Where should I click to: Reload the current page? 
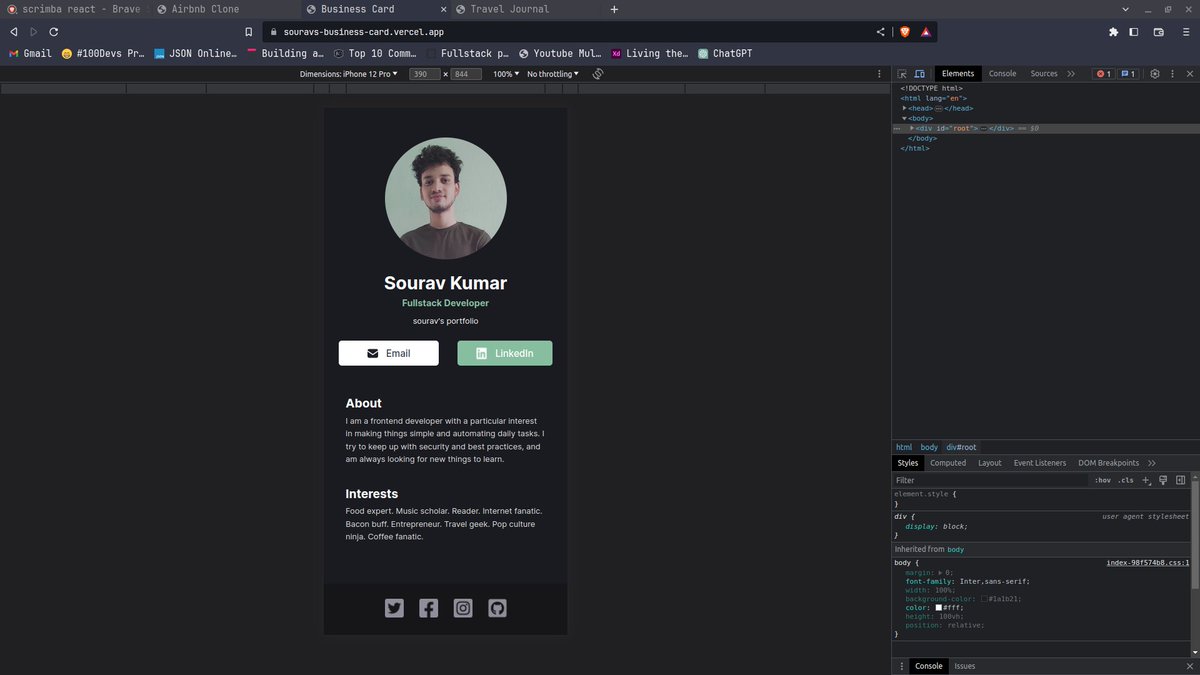click(x=53, y=32)
